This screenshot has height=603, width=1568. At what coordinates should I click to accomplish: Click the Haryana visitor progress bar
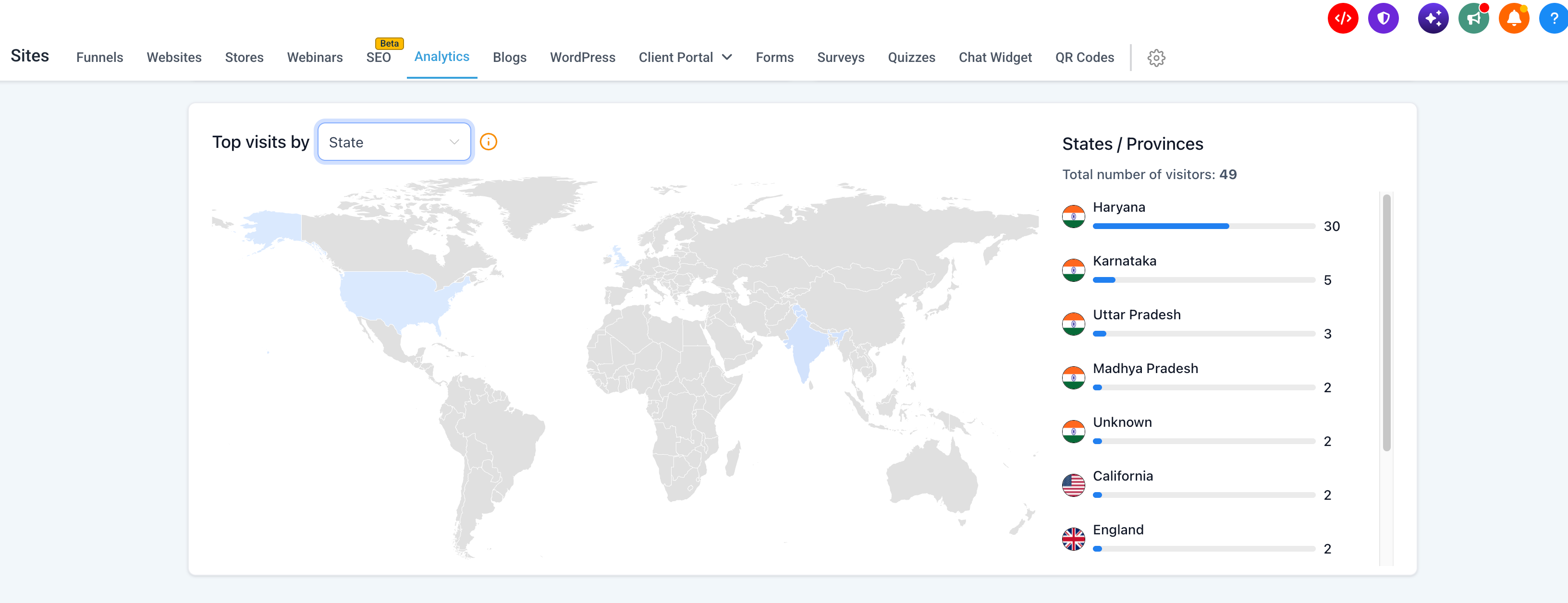pos(1204,226)
